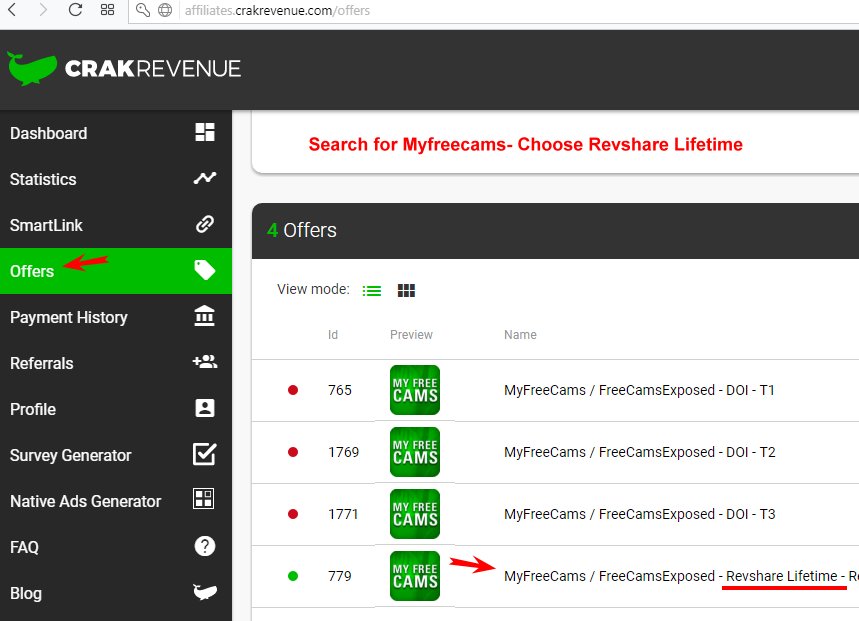Click the Id column header
The height and width of the screenshot is (621, 859).
333,335
